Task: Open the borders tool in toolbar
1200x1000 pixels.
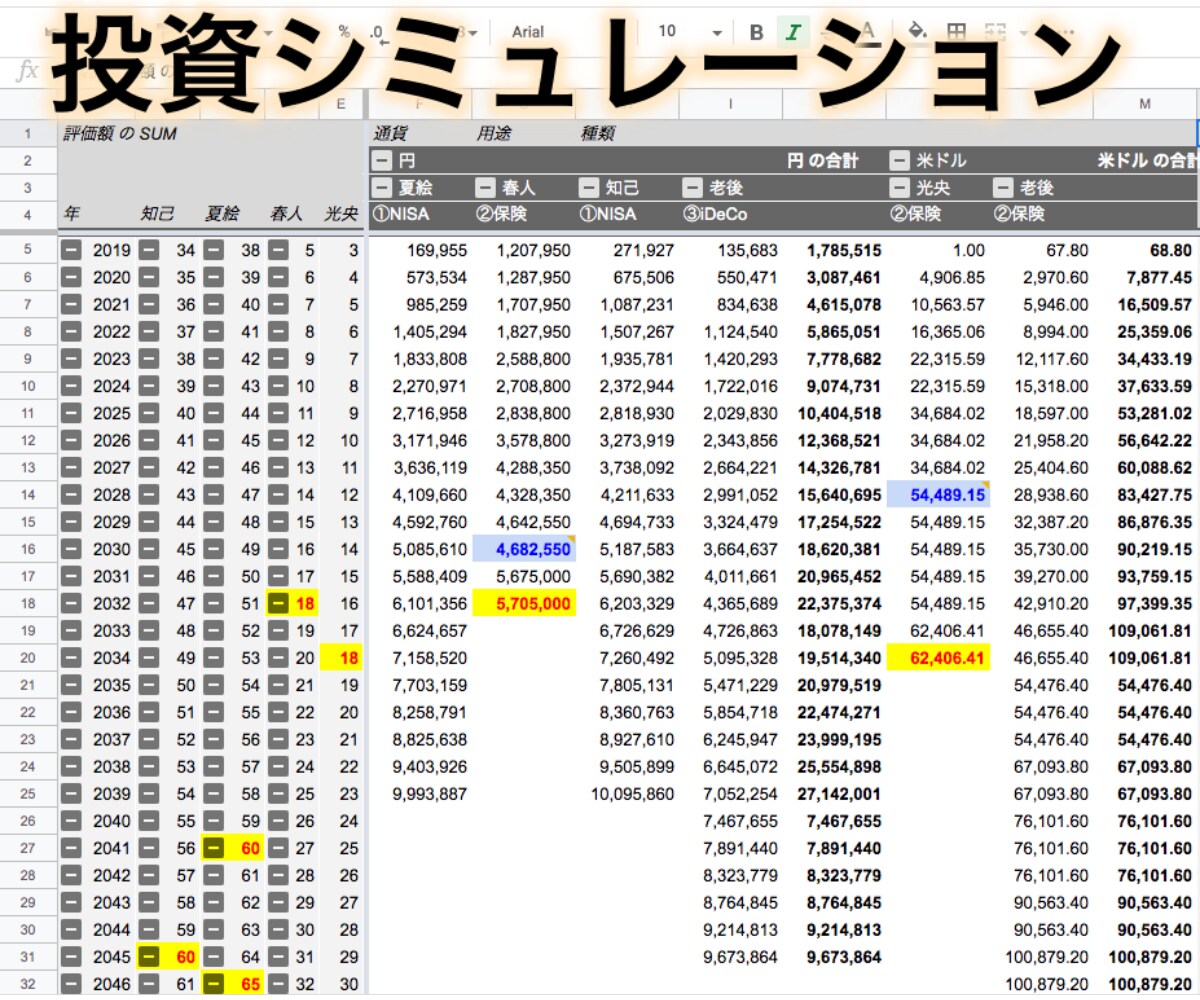Action: coord(957,32)
